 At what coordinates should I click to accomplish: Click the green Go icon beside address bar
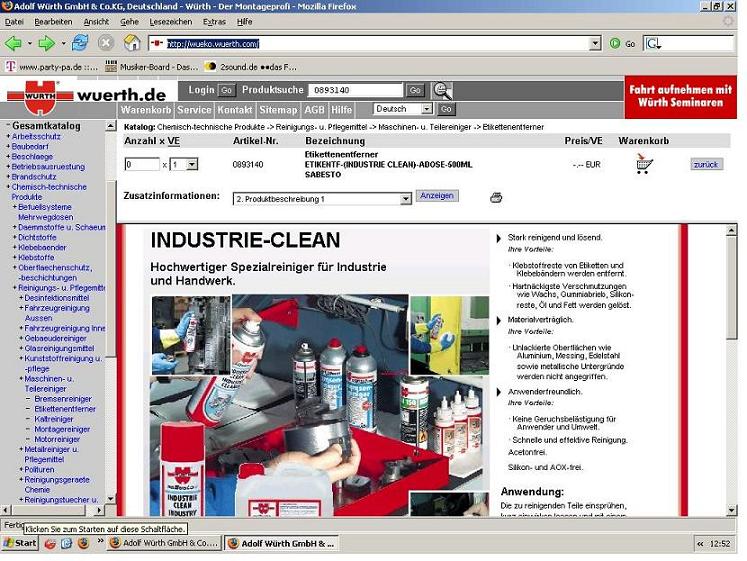point(615,44)
